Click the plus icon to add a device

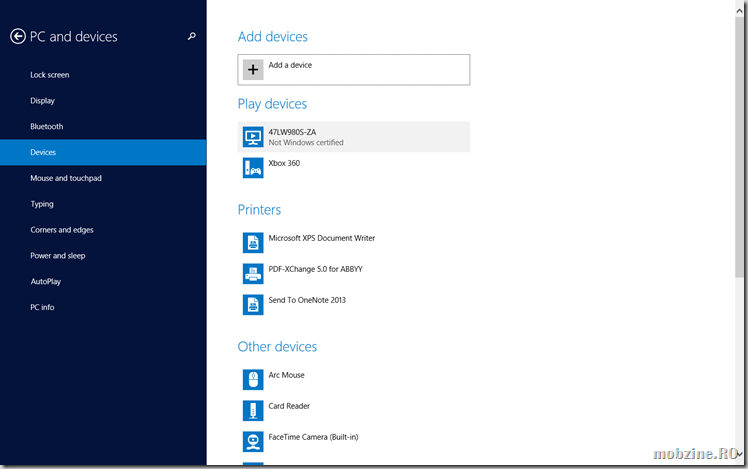(253, 70)
